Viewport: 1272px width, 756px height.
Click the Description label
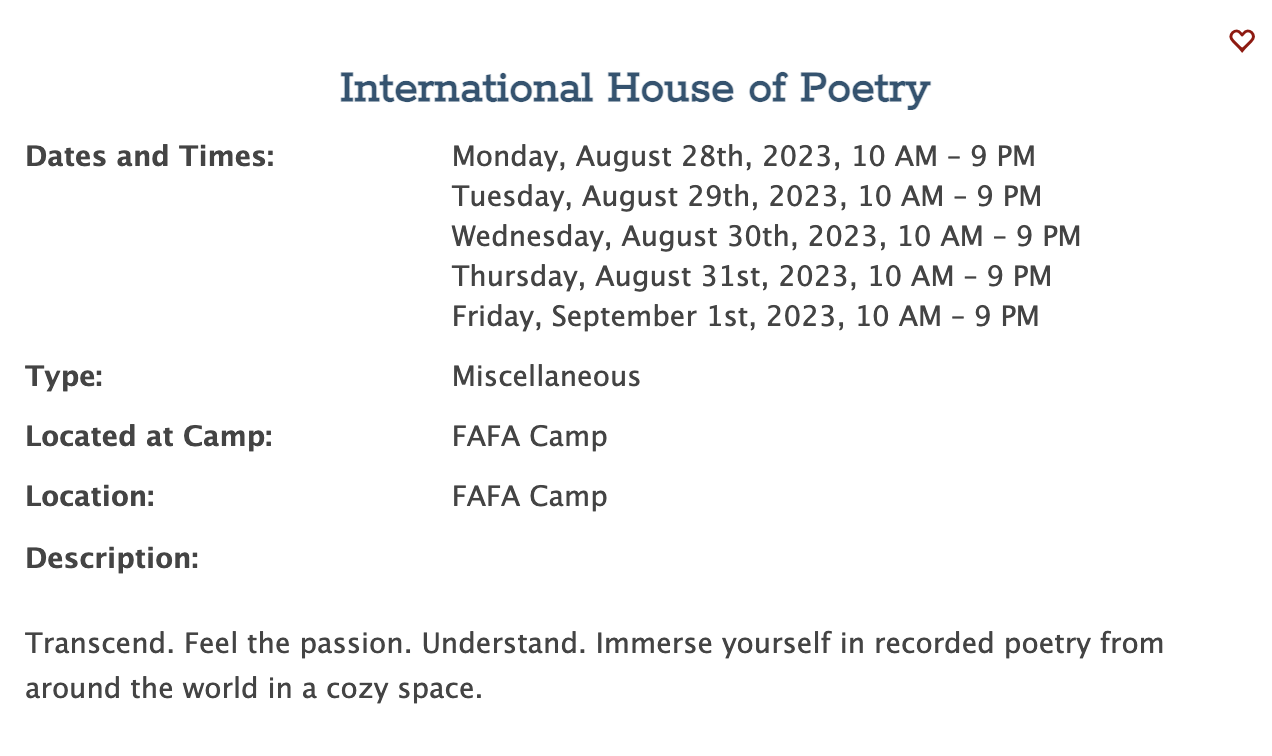[112, 558]
